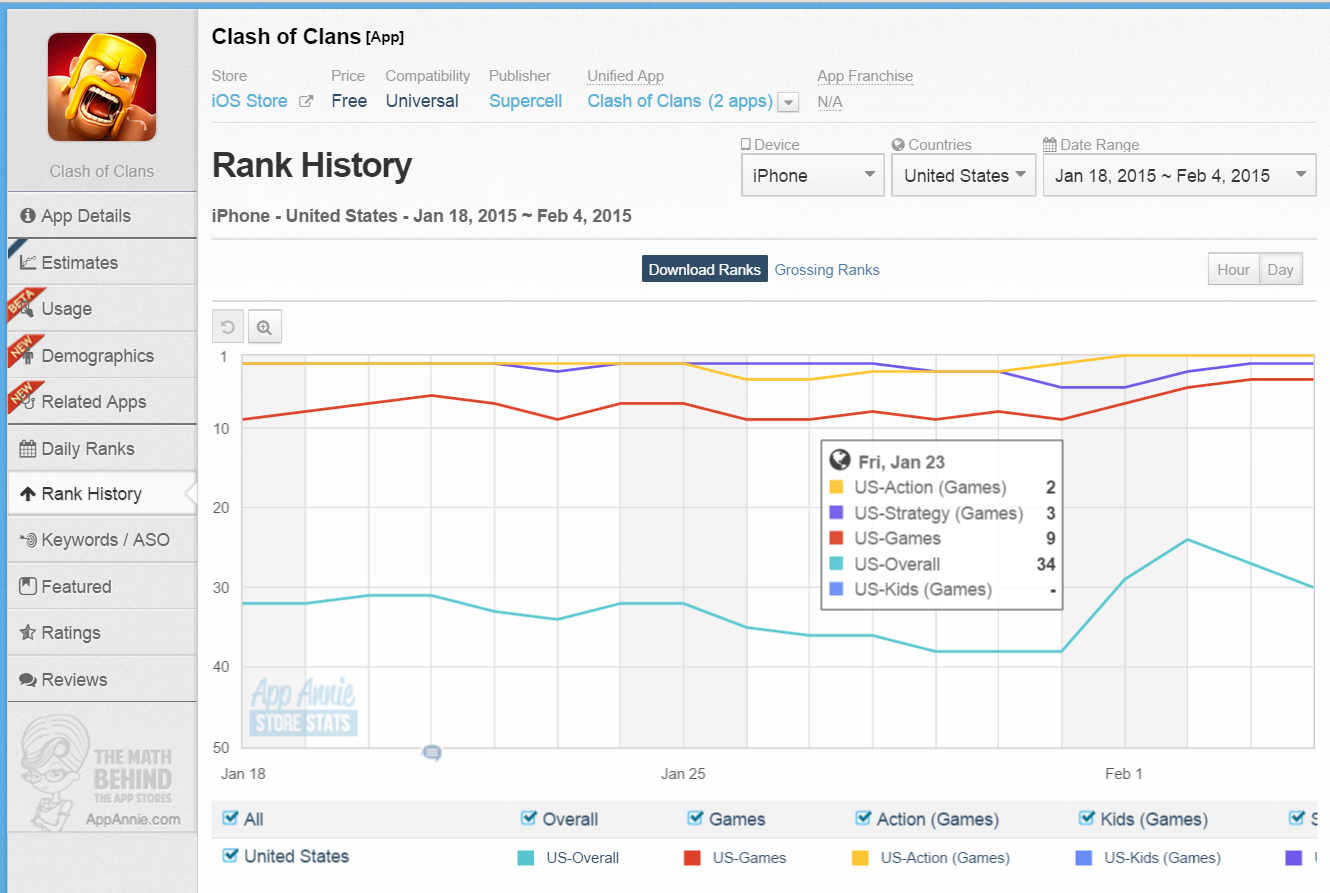Click the Reviews speech bubble icon
This screenshot has height=893, width=1330.
[28, 679]
